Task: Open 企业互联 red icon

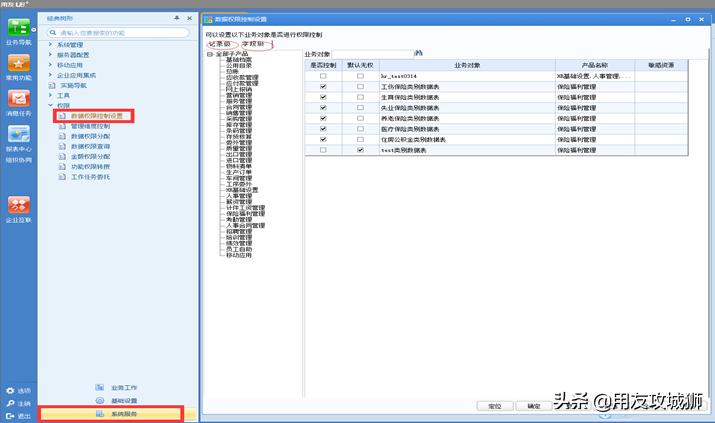Action: pos(18,205)
